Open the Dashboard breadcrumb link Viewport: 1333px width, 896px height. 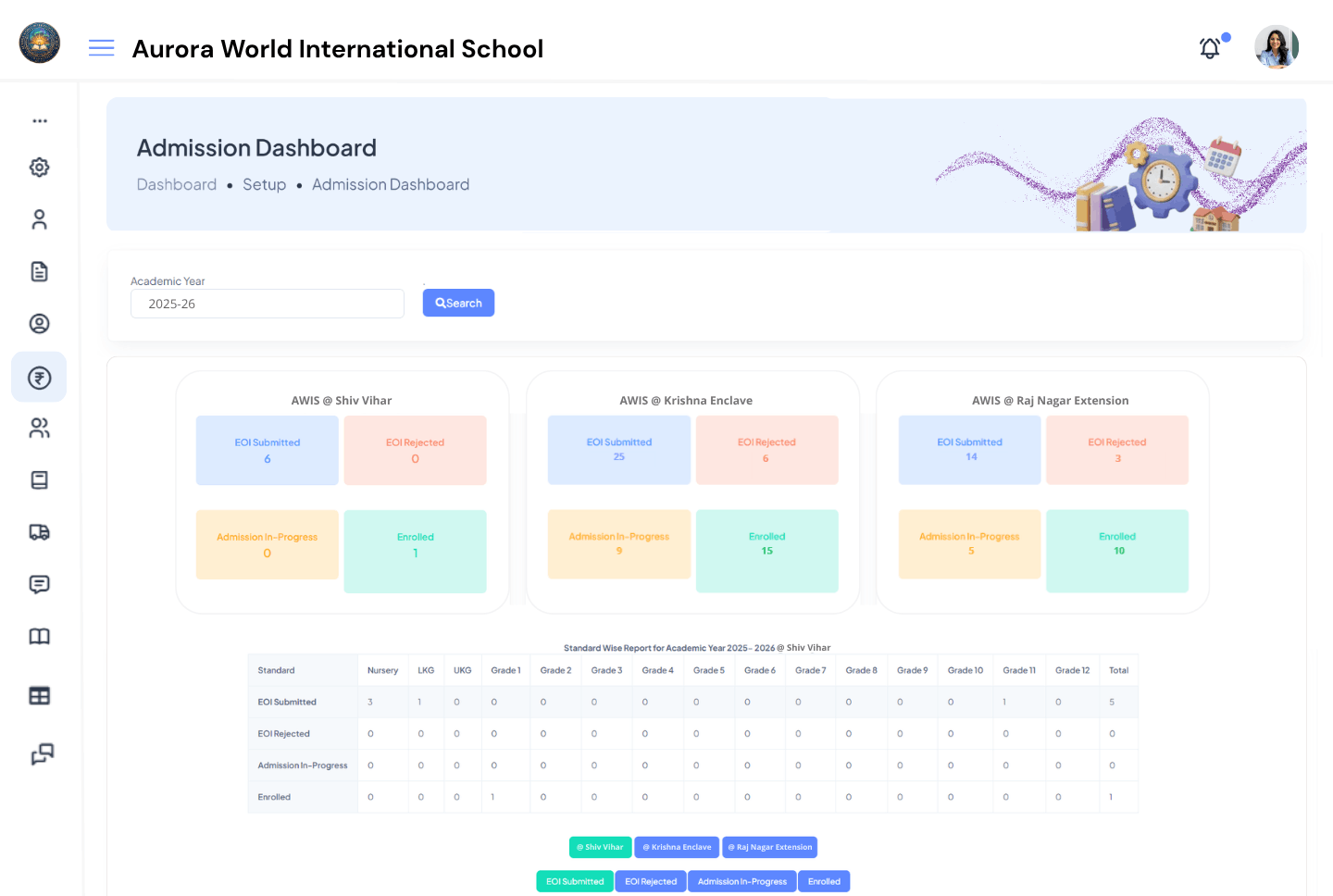tap(177, 184)
